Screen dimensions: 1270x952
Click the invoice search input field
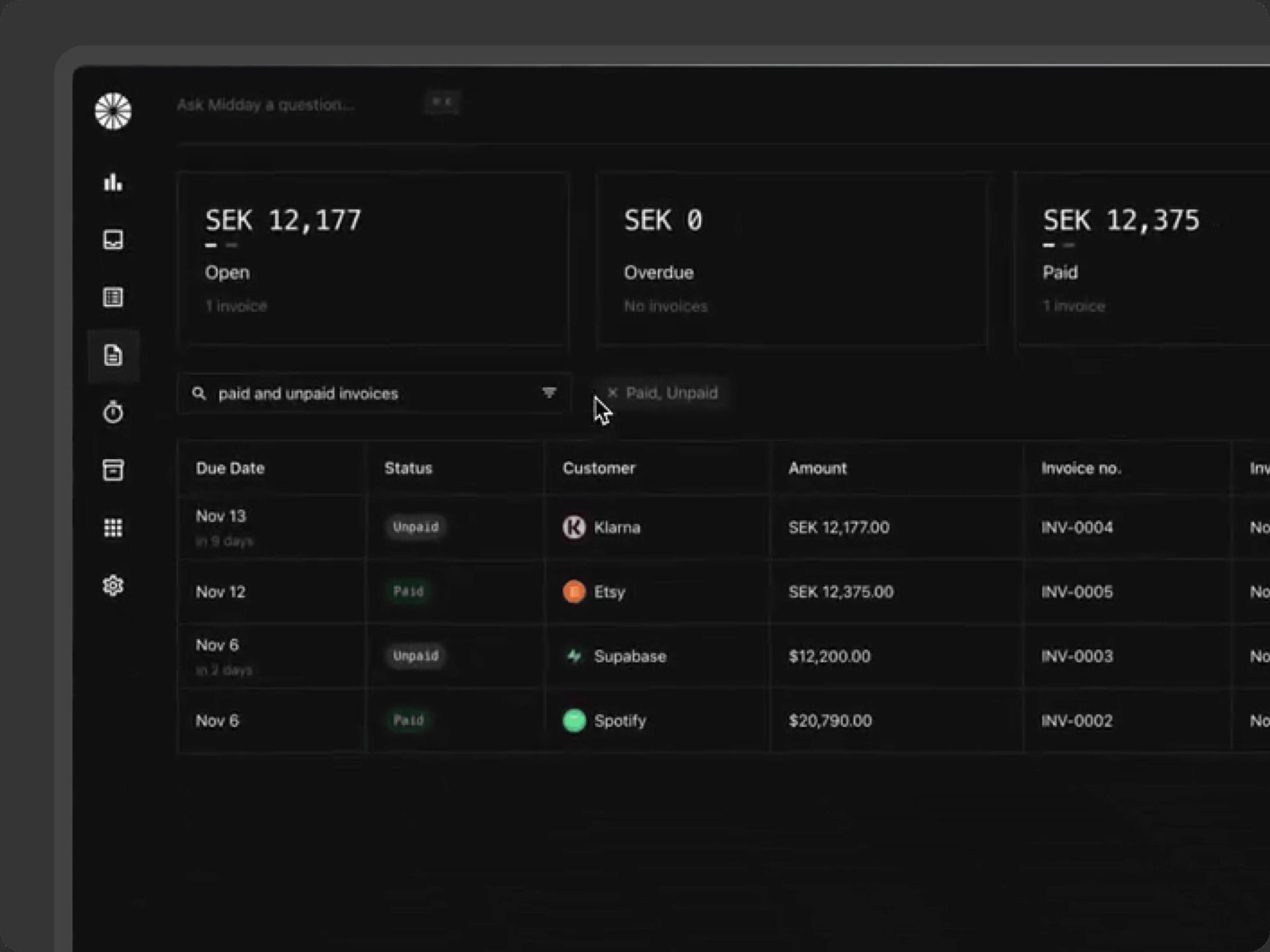click(370, 394)
